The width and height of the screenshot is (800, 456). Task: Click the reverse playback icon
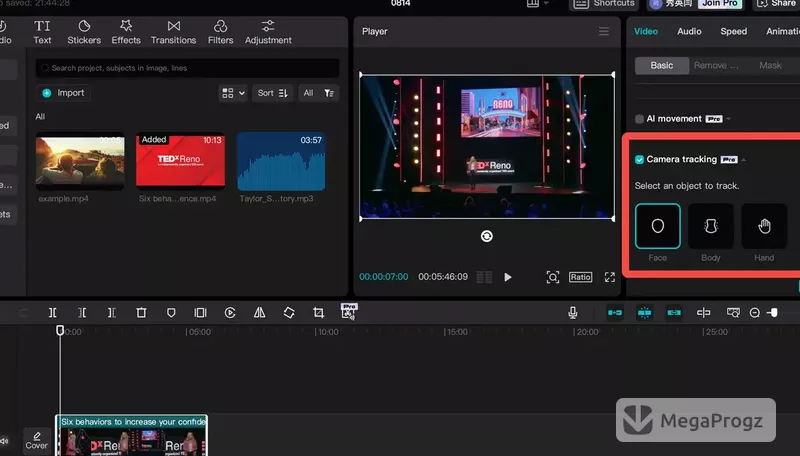tap(230, 313)
